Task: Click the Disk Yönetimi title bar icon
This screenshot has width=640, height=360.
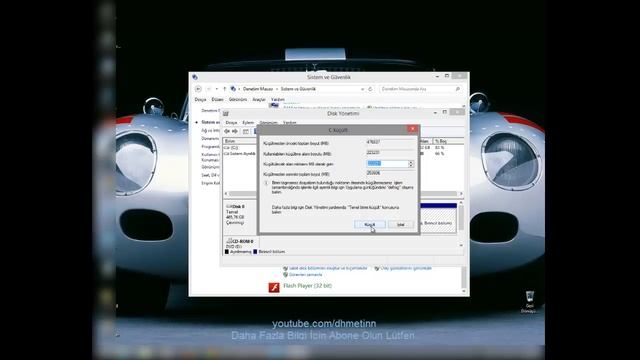Action: click(x=226, y=113)
